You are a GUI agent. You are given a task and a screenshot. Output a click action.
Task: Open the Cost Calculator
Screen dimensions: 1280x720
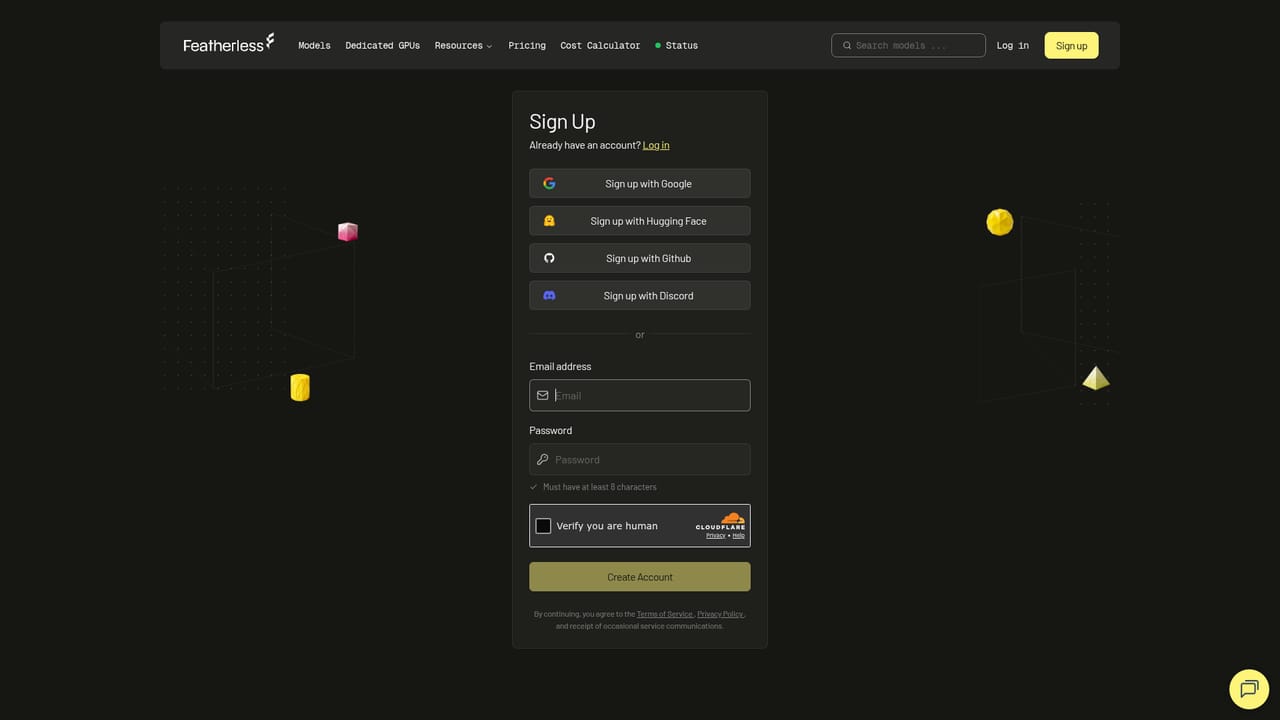click(x=600, y=45)
